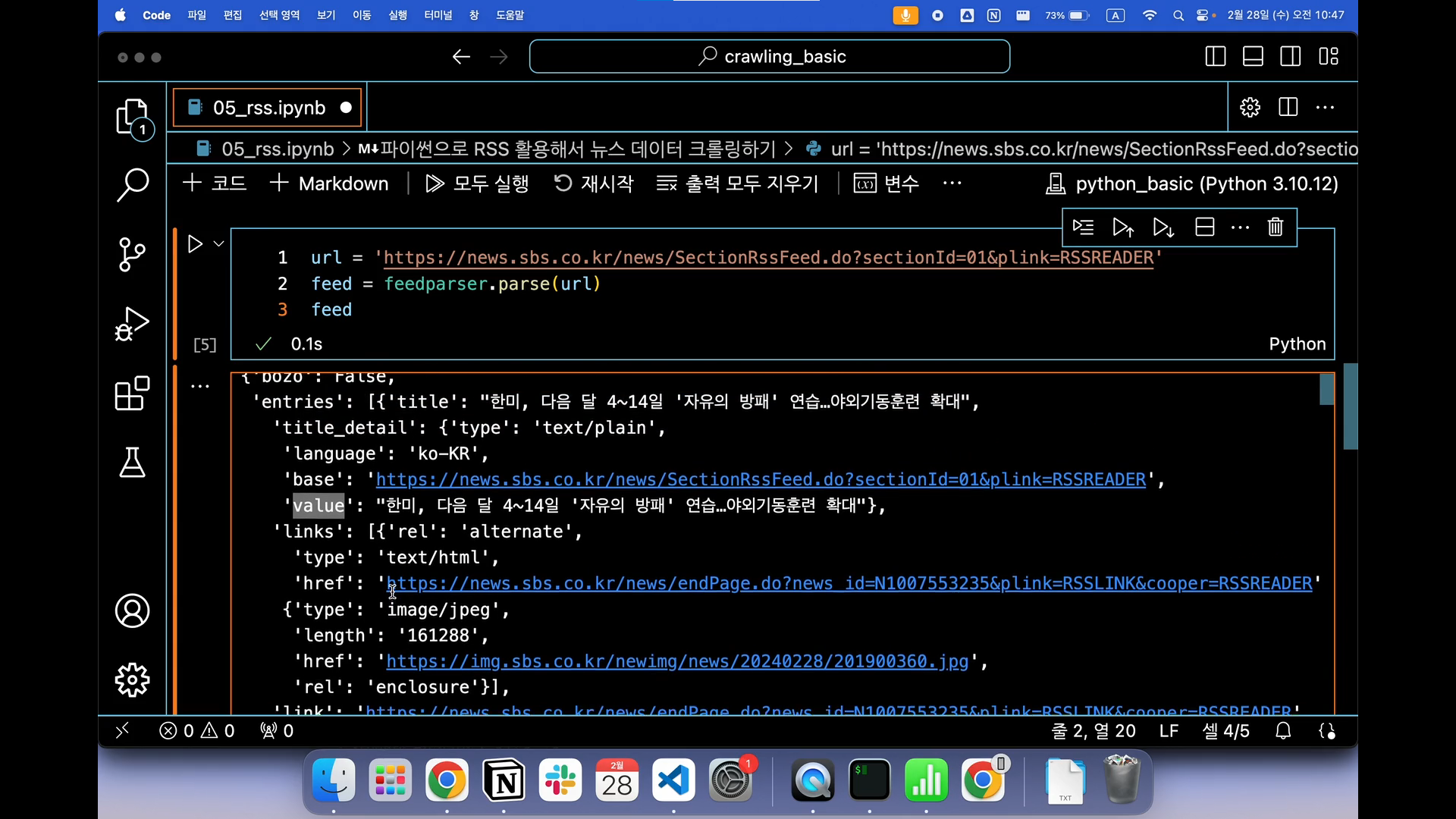Open Extensions view

[x=132, y=394]
